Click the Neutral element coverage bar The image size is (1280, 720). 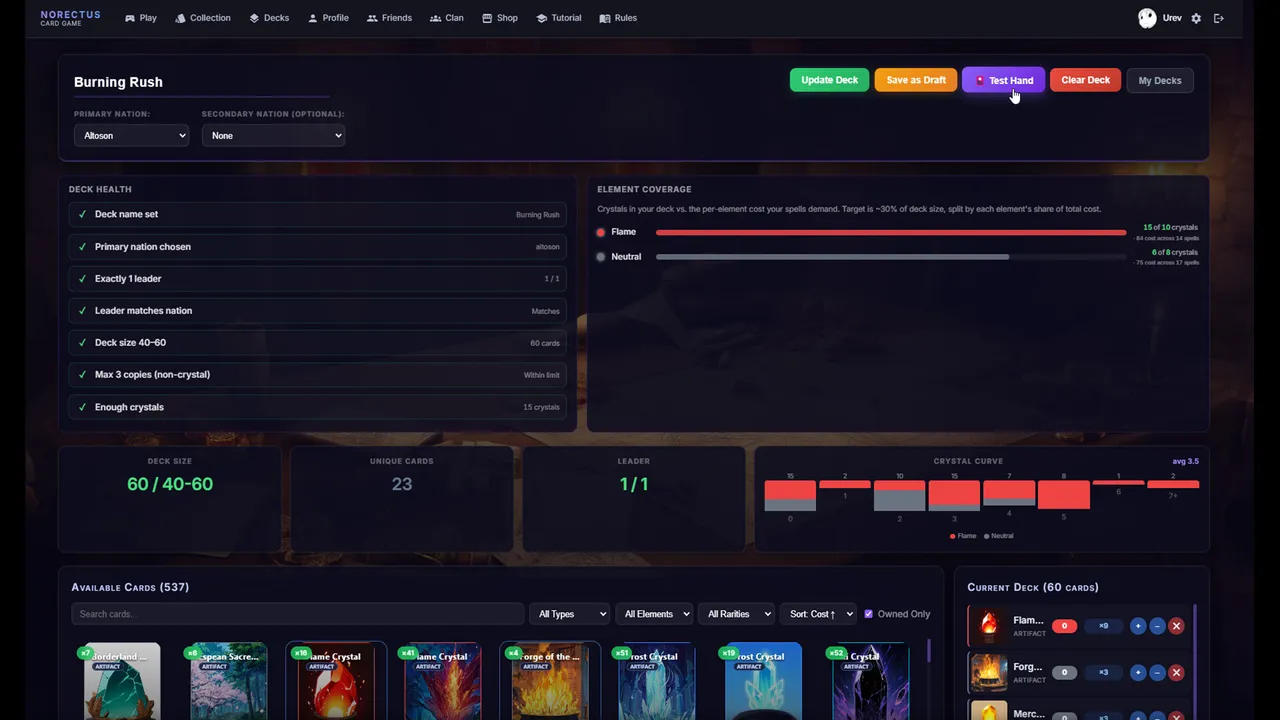[890, 257]
